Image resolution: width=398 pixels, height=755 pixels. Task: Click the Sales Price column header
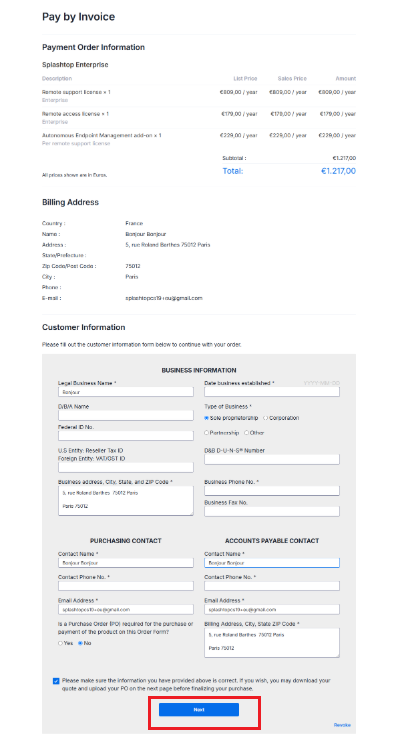[292, 78]
